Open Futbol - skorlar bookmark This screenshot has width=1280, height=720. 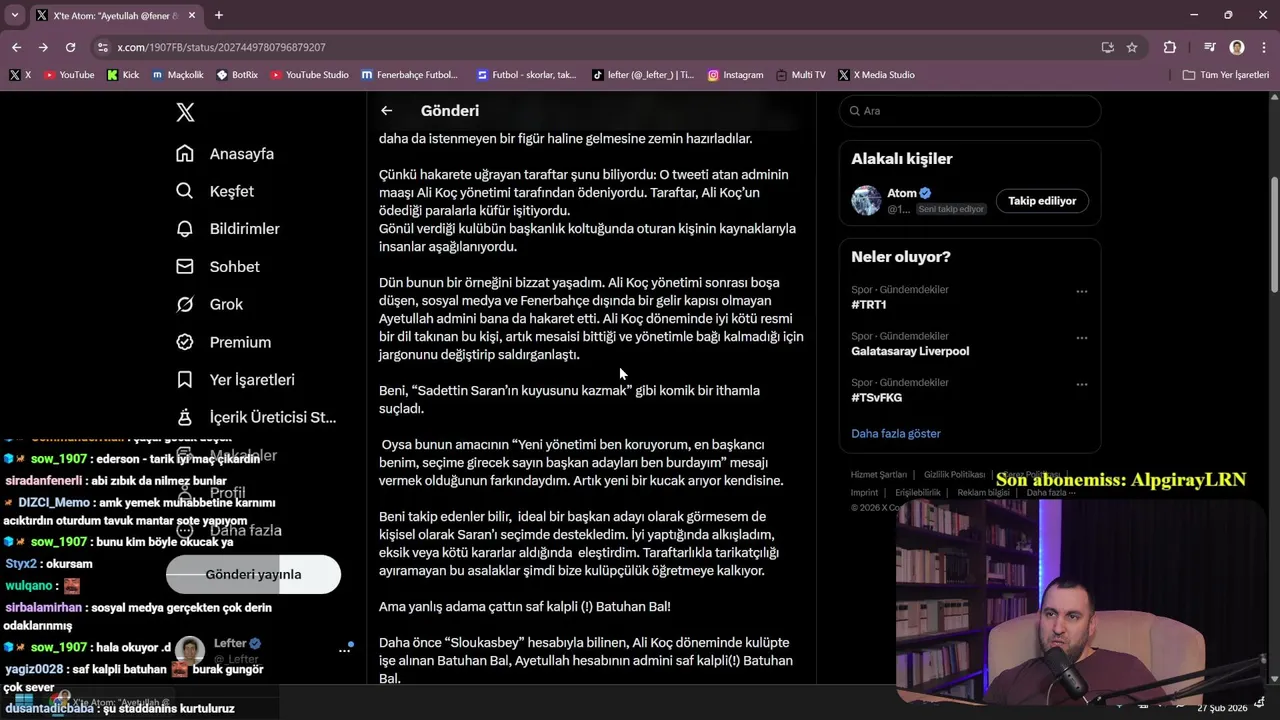point(527,75)
